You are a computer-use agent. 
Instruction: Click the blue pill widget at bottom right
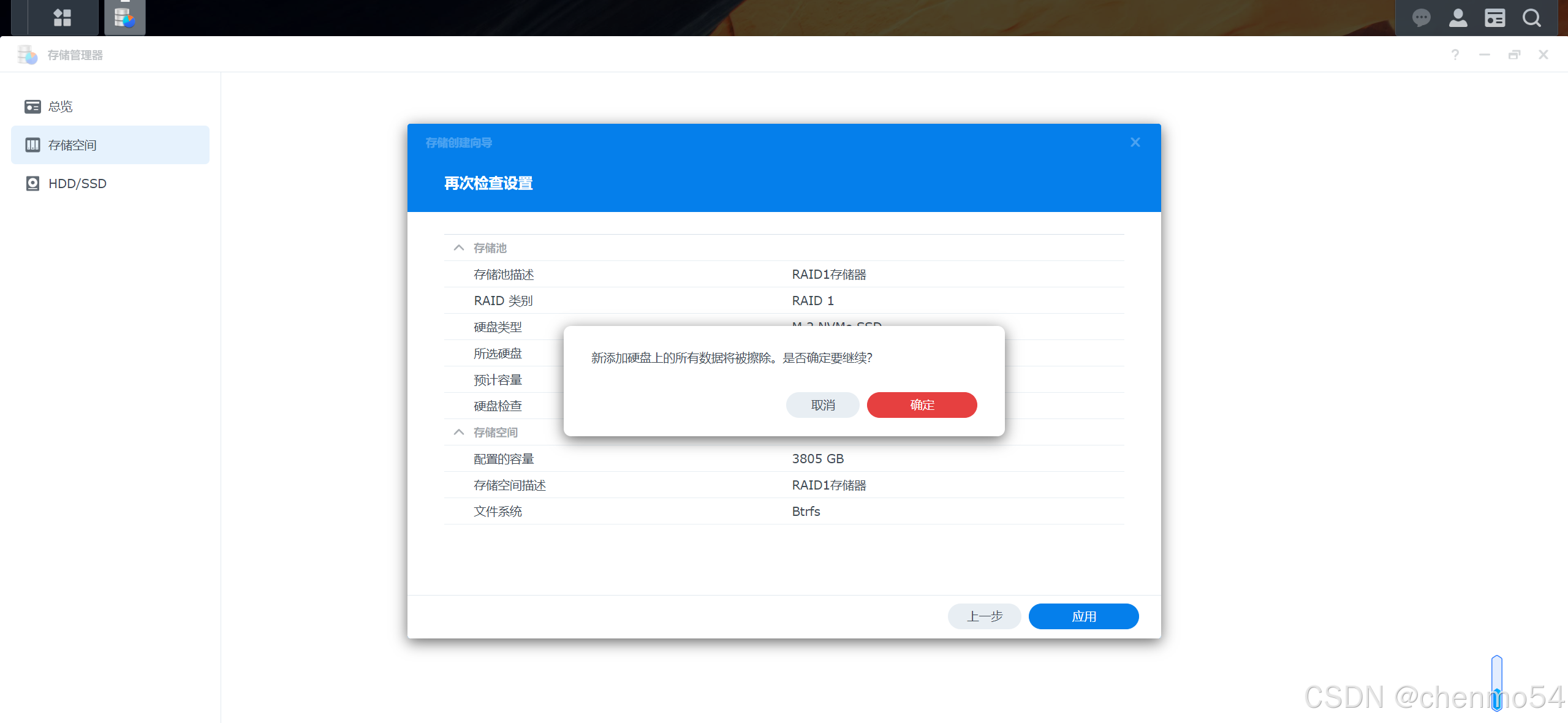click(1496, 683)
